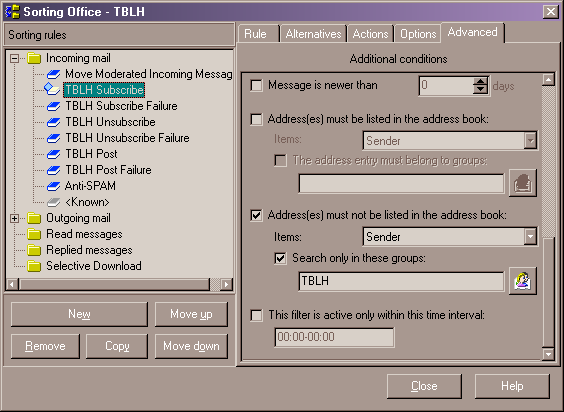
Task: Open address book groups picker next to TBLH
Action: click(x=523, y=281)
